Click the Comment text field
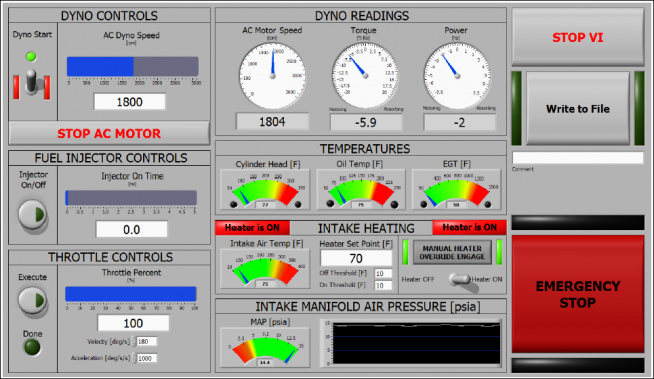This screenshot has width=654, height=379. coord(578,158)
